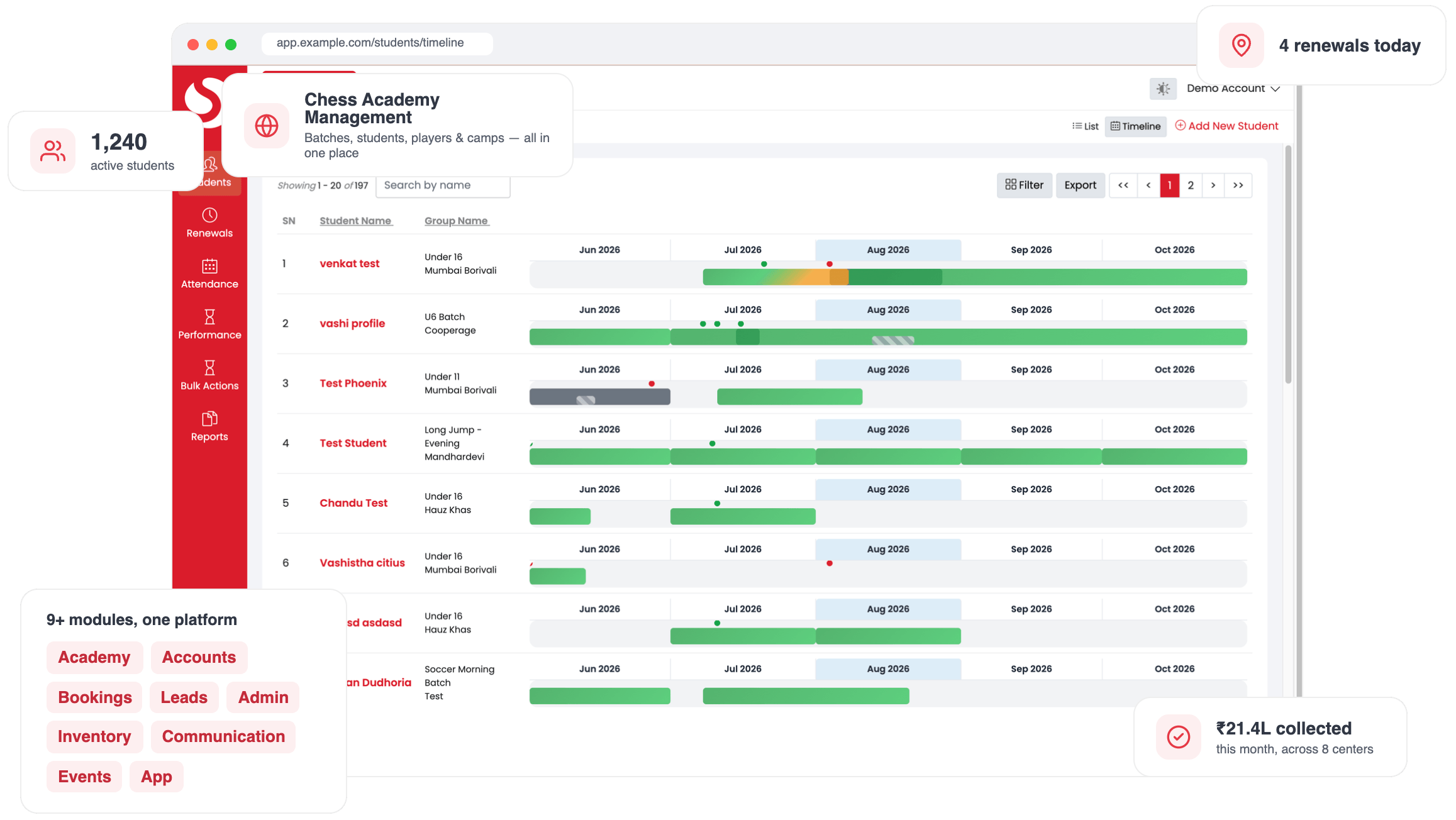Switch to Timeline view
Viewport: 1456px width, 820px height.
(x=1135, y=126)
